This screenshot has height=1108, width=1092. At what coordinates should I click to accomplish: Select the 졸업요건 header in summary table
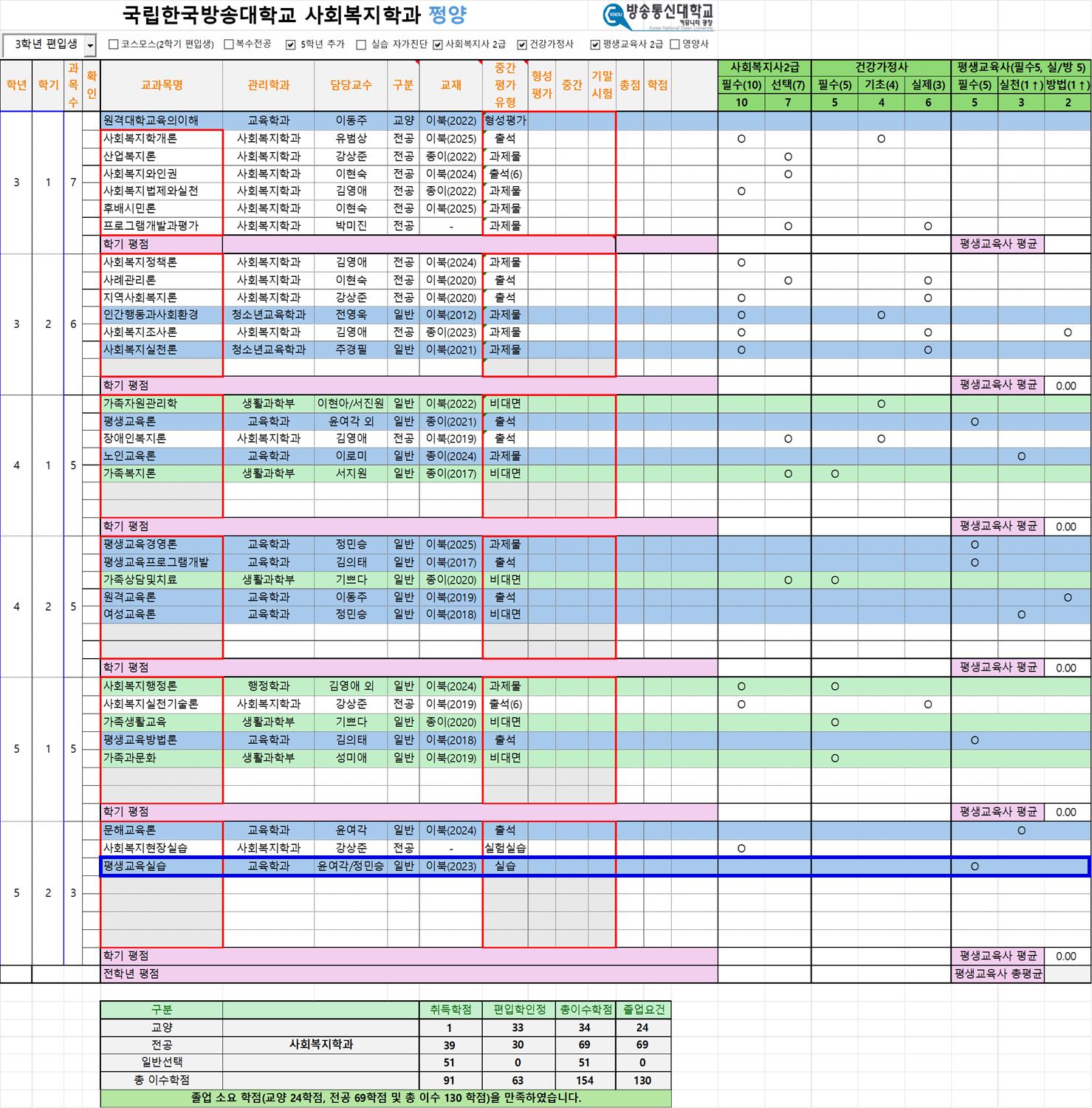point(643,1010)
